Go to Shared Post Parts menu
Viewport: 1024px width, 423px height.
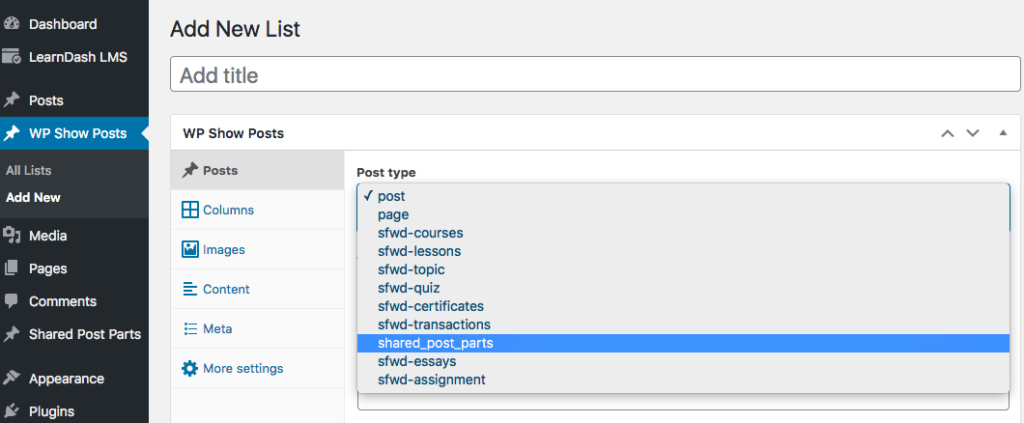(84, 334)
